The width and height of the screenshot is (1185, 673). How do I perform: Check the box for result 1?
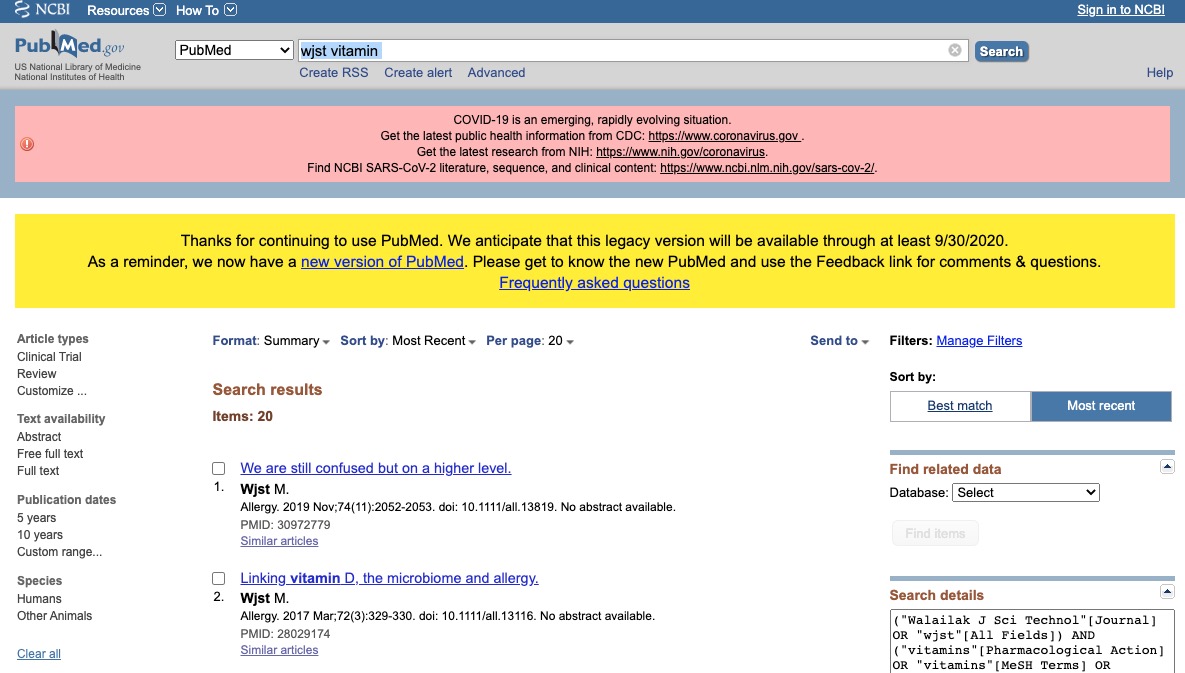218,468
